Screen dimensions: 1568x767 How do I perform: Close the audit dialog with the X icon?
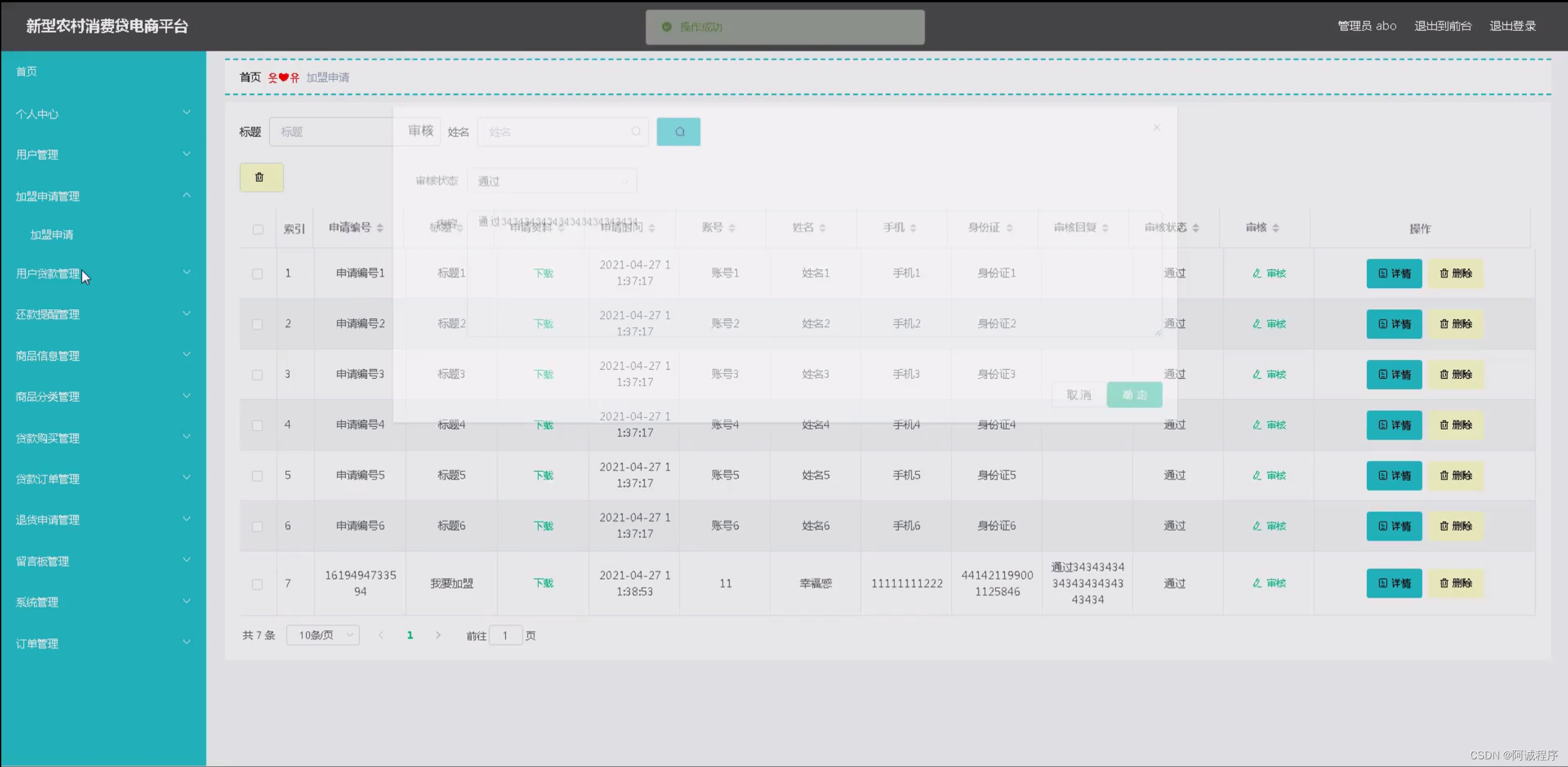point(1156,127)
